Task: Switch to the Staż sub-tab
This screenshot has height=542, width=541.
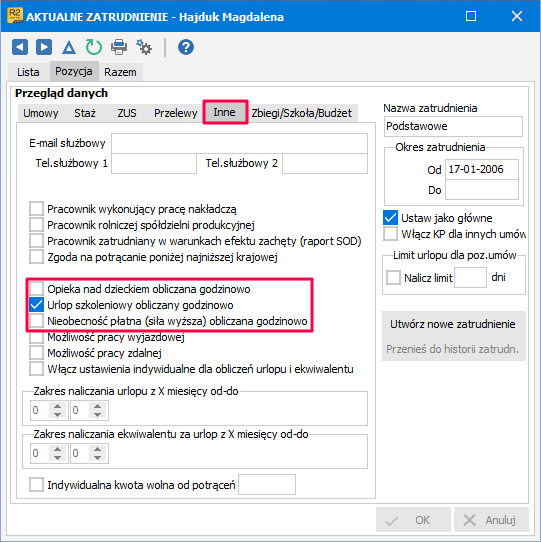Action: click(85, 113)
